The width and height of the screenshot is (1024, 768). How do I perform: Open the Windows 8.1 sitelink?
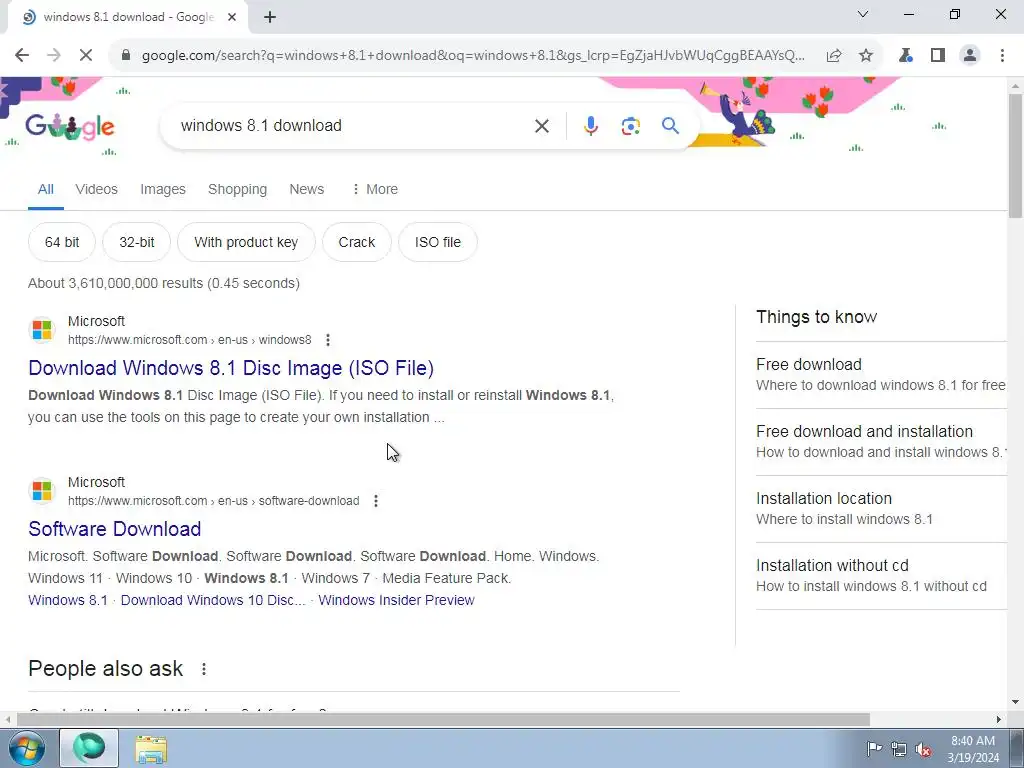click(x=68, y=600)
